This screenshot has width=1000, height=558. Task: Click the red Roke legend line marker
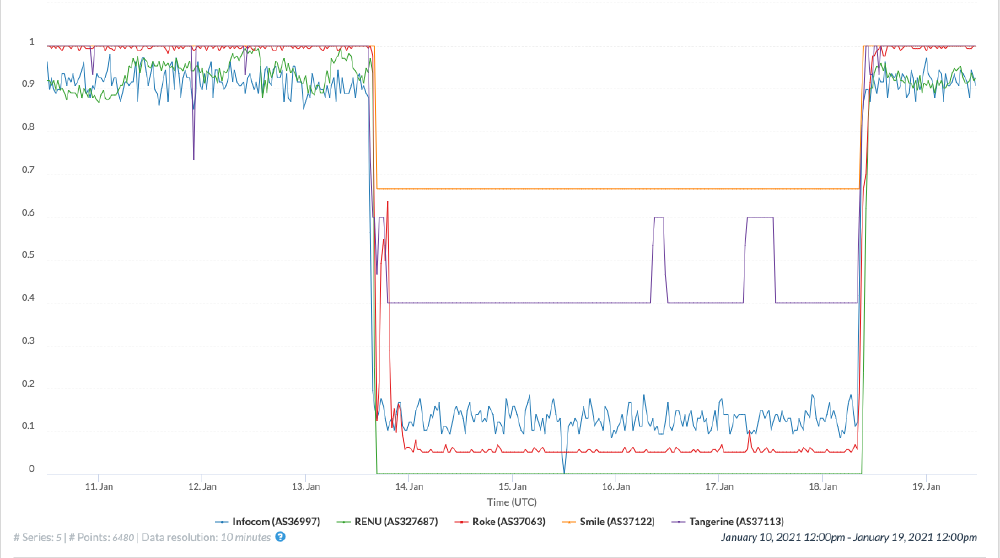[x=460, y=521]
